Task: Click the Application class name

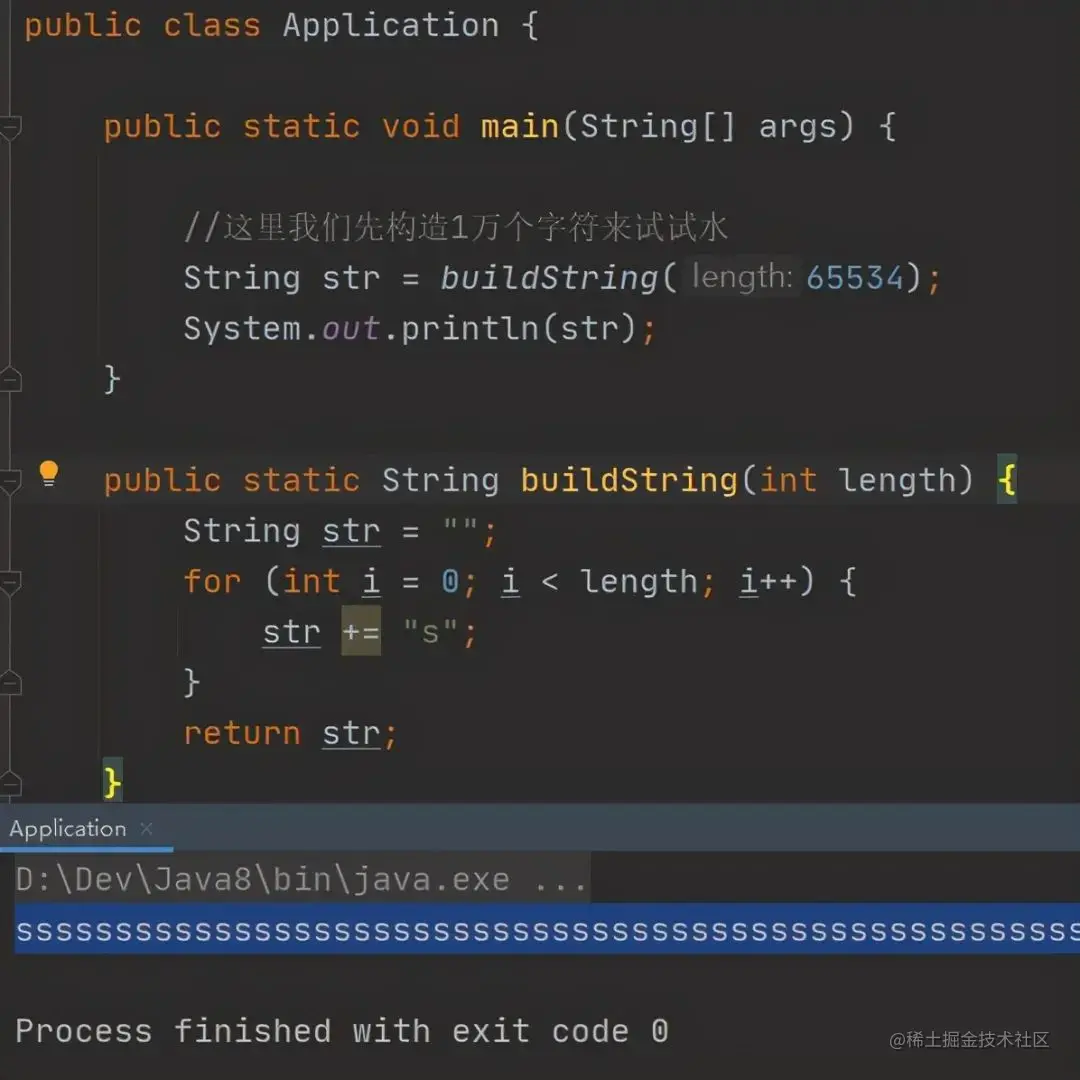Action: (391, 26)
